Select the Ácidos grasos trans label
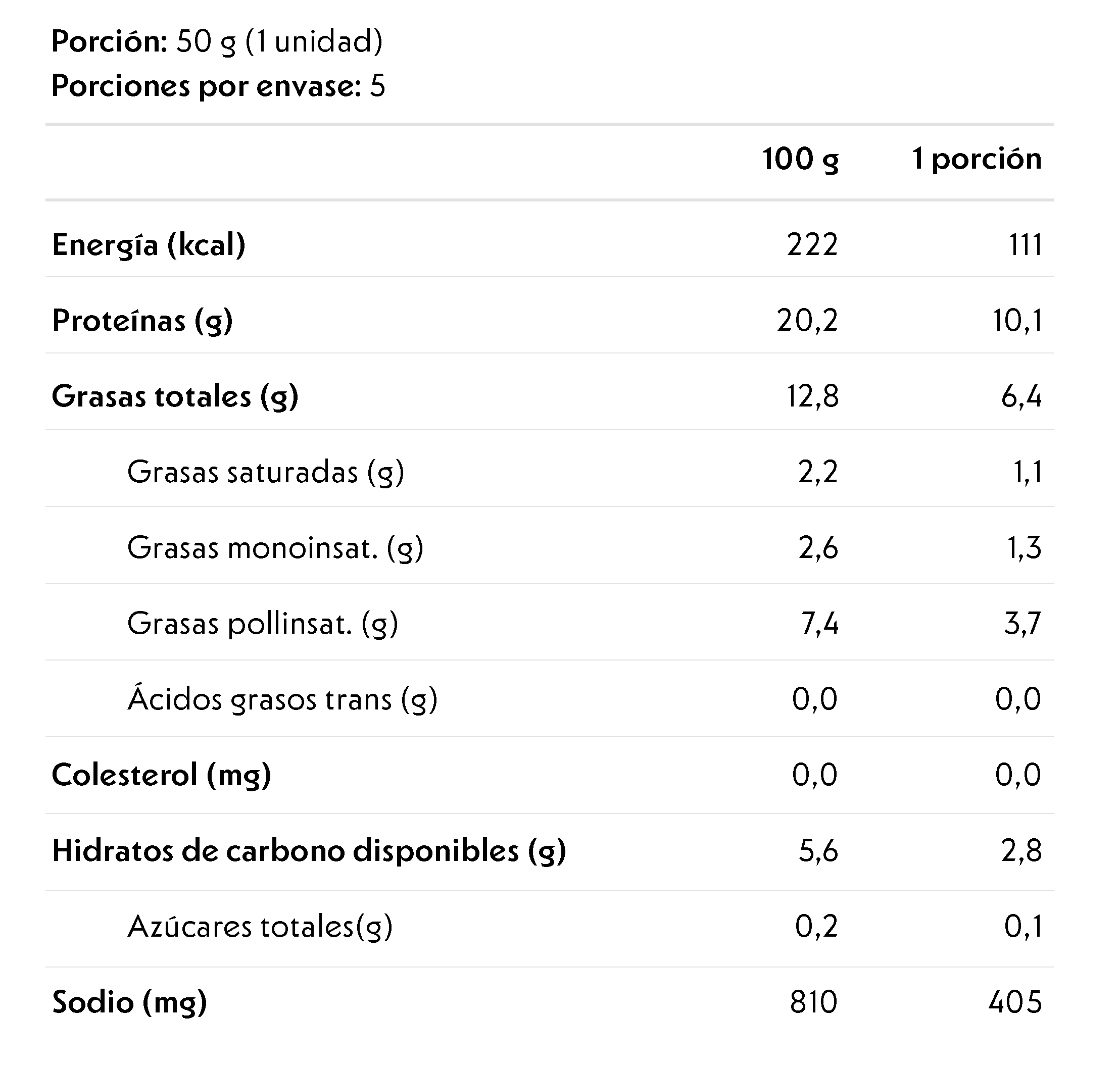The width and height of the screenshot is (1120, 1068). 282,699
